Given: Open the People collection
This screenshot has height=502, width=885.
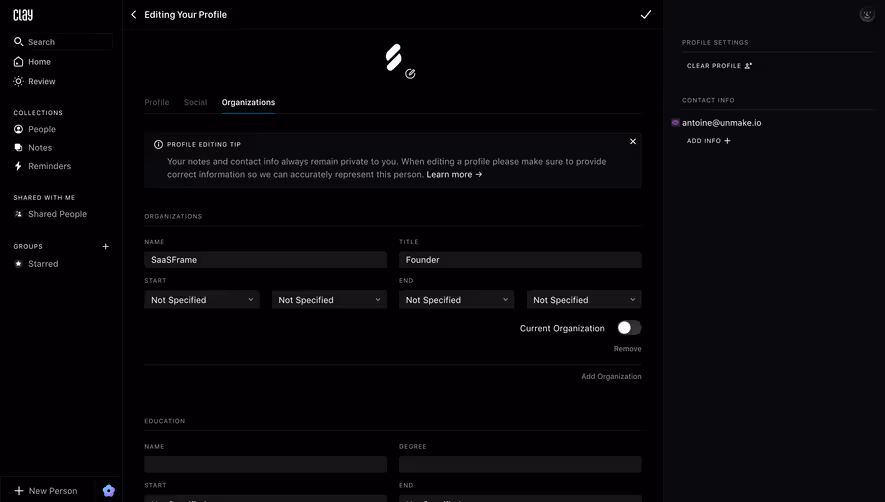Looking at the screenshot, I should tap(42, 129).
